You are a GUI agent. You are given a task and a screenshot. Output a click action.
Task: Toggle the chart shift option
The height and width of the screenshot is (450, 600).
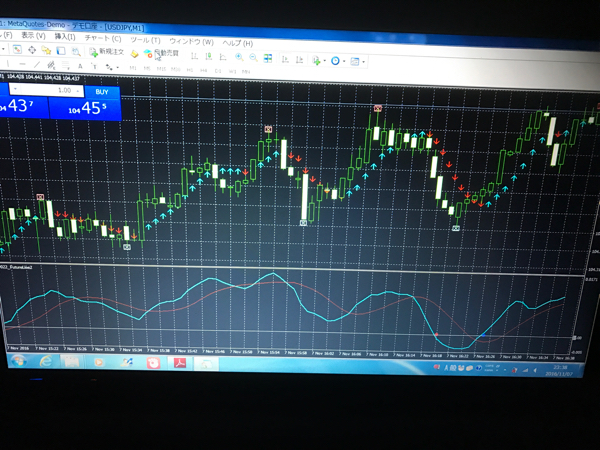299,59
